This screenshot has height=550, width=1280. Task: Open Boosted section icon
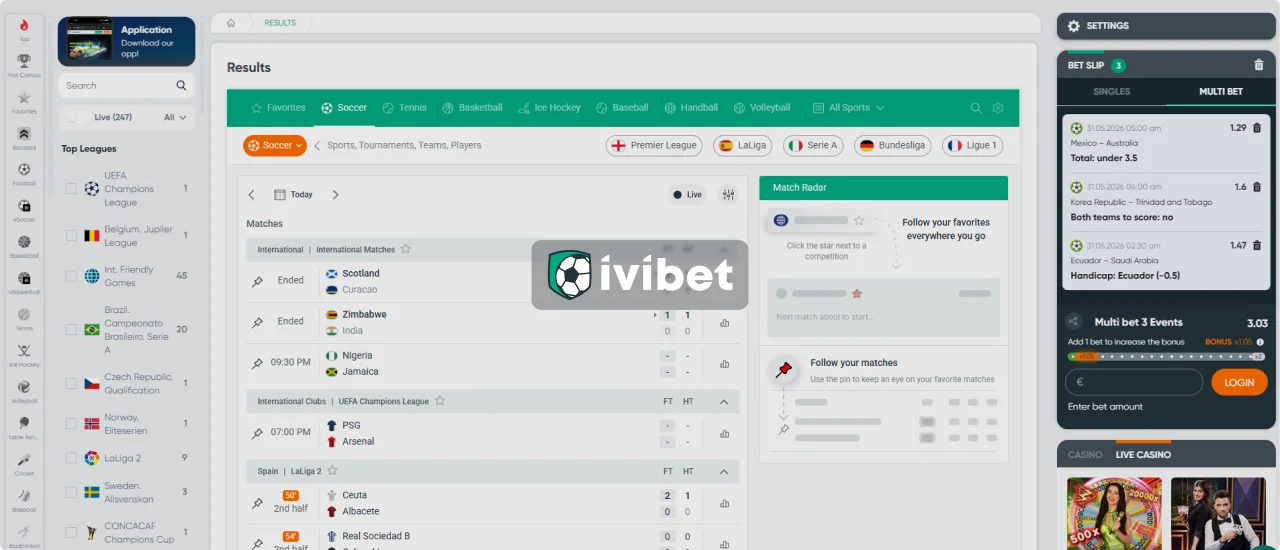tap(24, 138)
